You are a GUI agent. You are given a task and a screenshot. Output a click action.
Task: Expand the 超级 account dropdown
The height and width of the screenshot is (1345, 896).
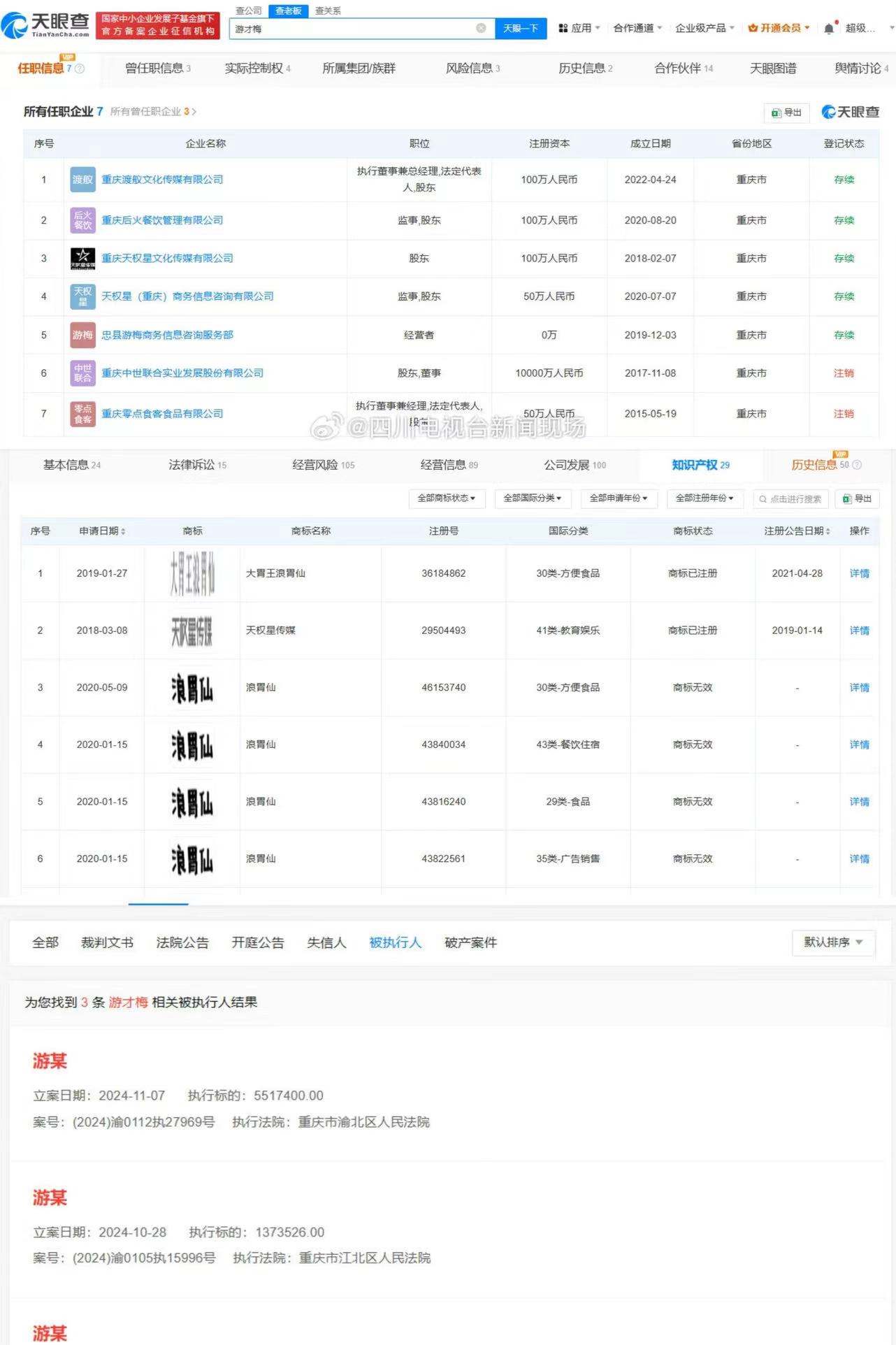[x=892, y=28]
